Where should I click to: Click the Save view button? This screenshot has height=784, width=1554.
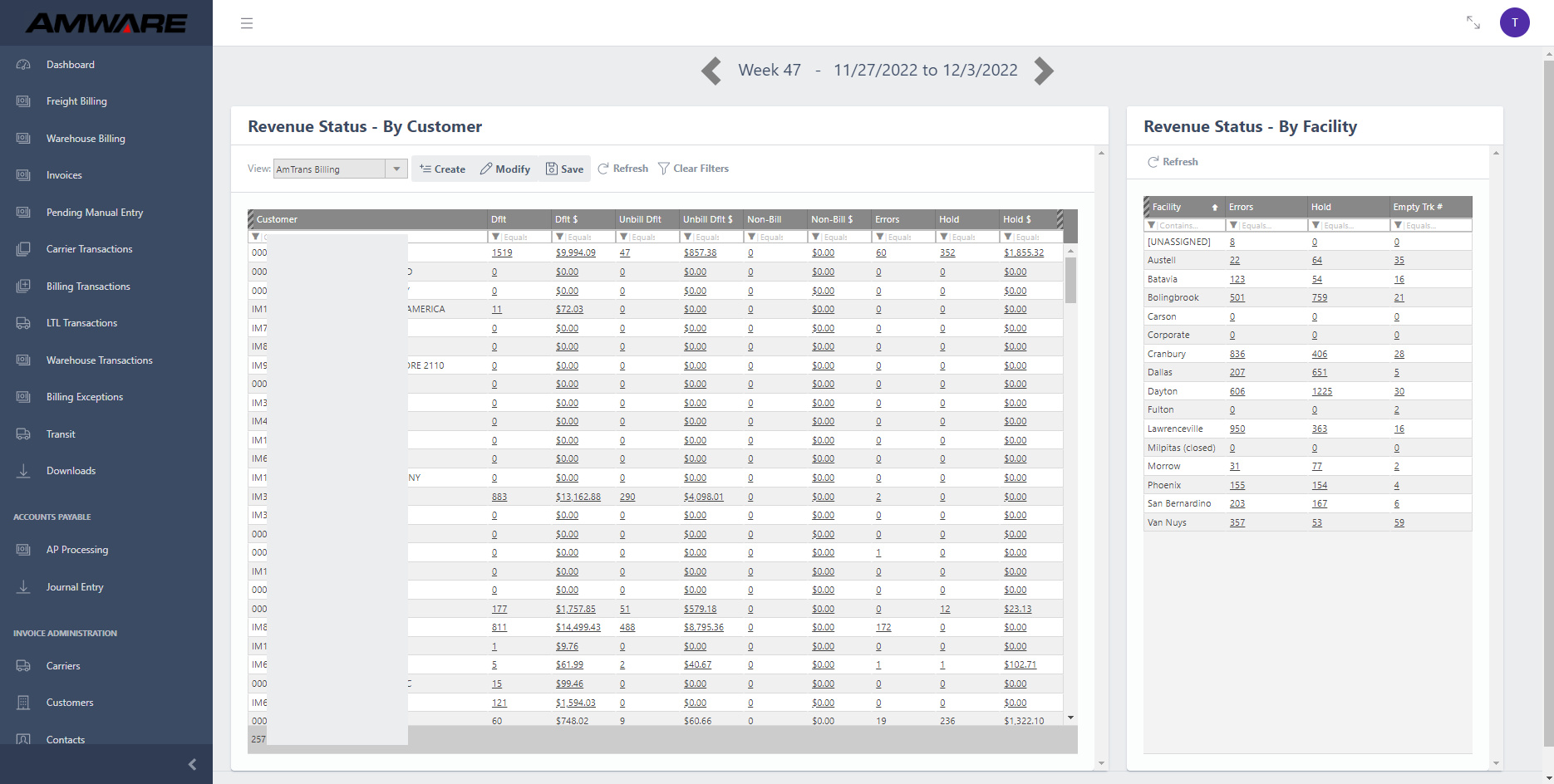tap(564, 169)
